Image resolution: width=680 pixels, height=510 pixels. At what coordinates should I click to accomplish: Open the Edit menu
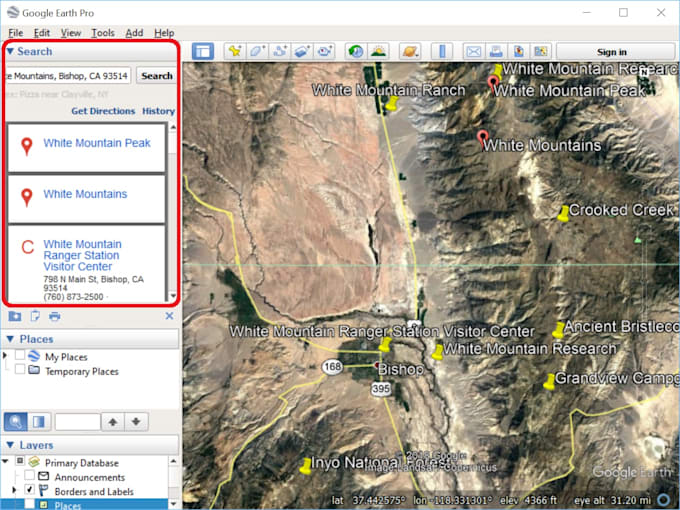point(42,33)
